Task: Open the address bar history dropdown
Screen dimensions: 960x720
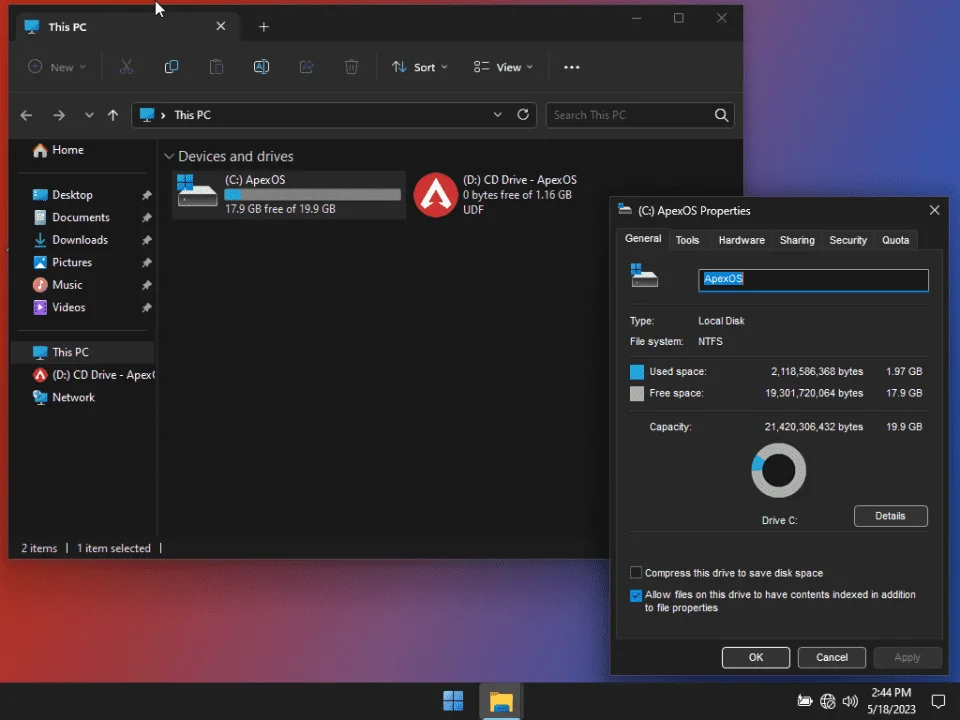Action: [x=498, y=114]
